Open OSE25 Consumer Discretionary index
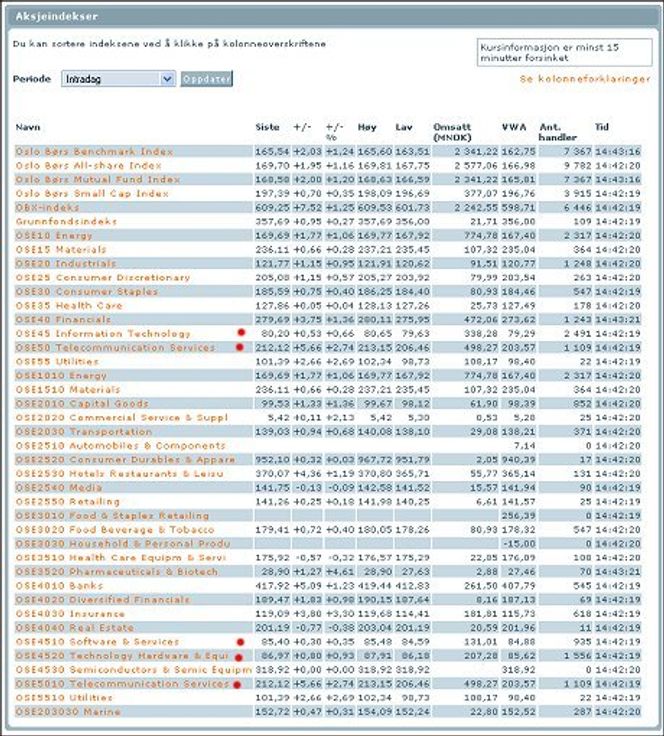 tap(103, 277)
